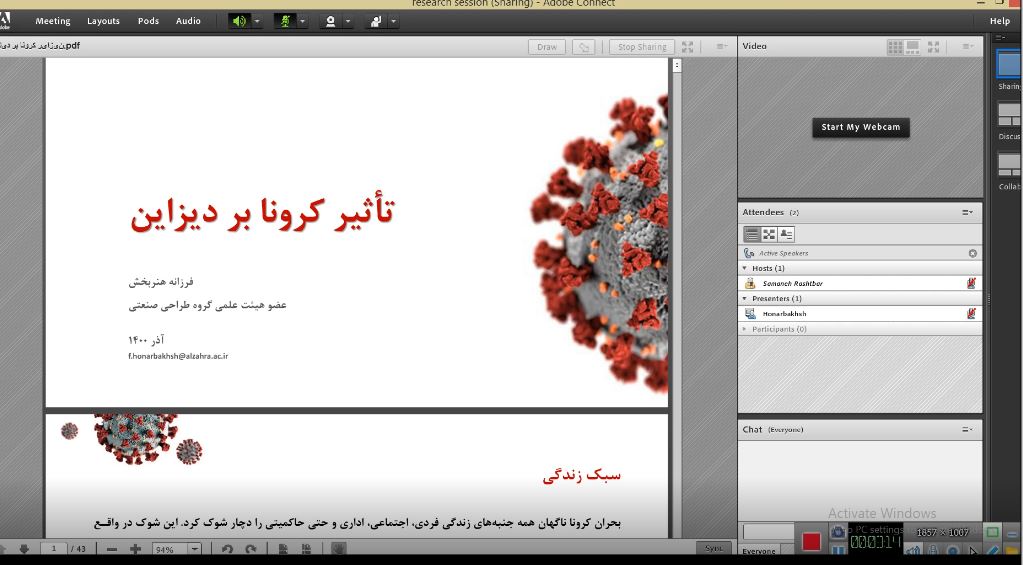Open the Help menu
1023x565 pixels.
coord(1000,21)
